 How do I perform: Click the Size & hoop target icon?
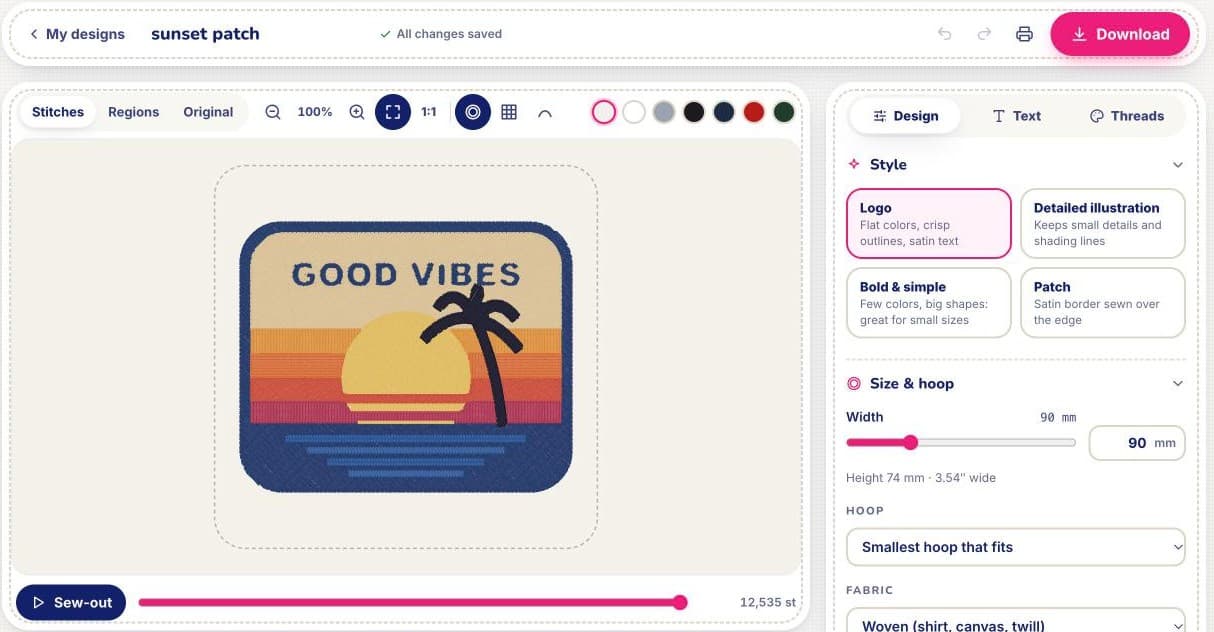(854, 383)
